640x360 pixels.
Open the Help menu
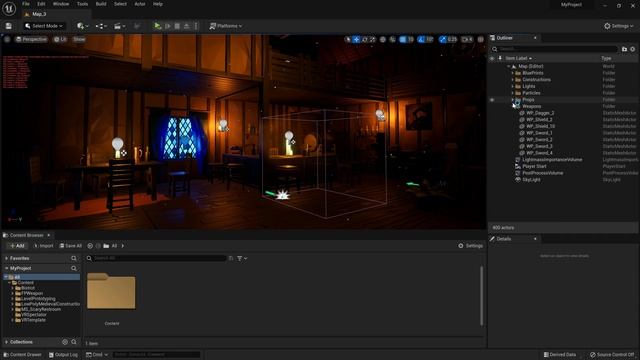[158, 4]
